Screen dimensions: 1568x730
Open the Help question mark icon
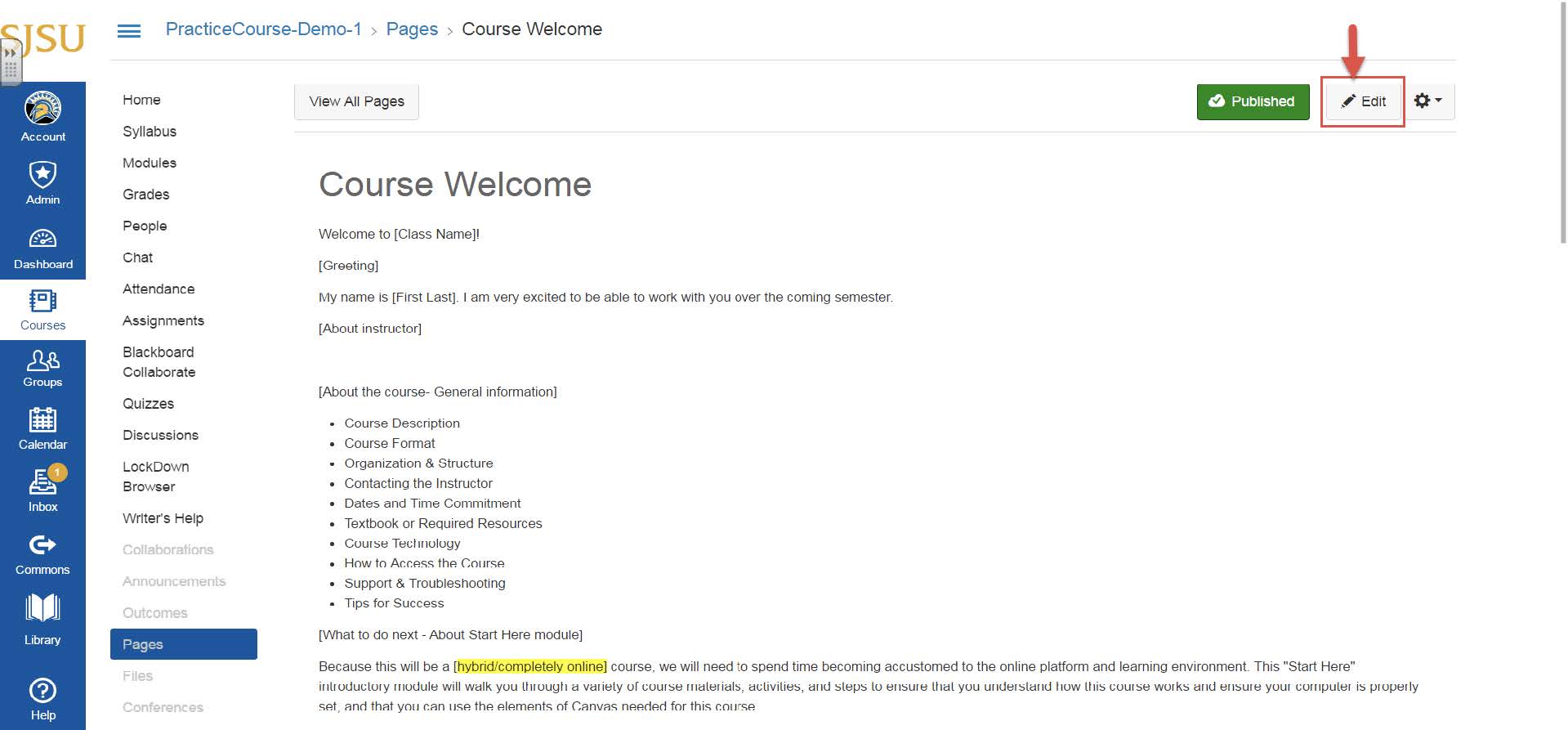[x=42, y=692]
